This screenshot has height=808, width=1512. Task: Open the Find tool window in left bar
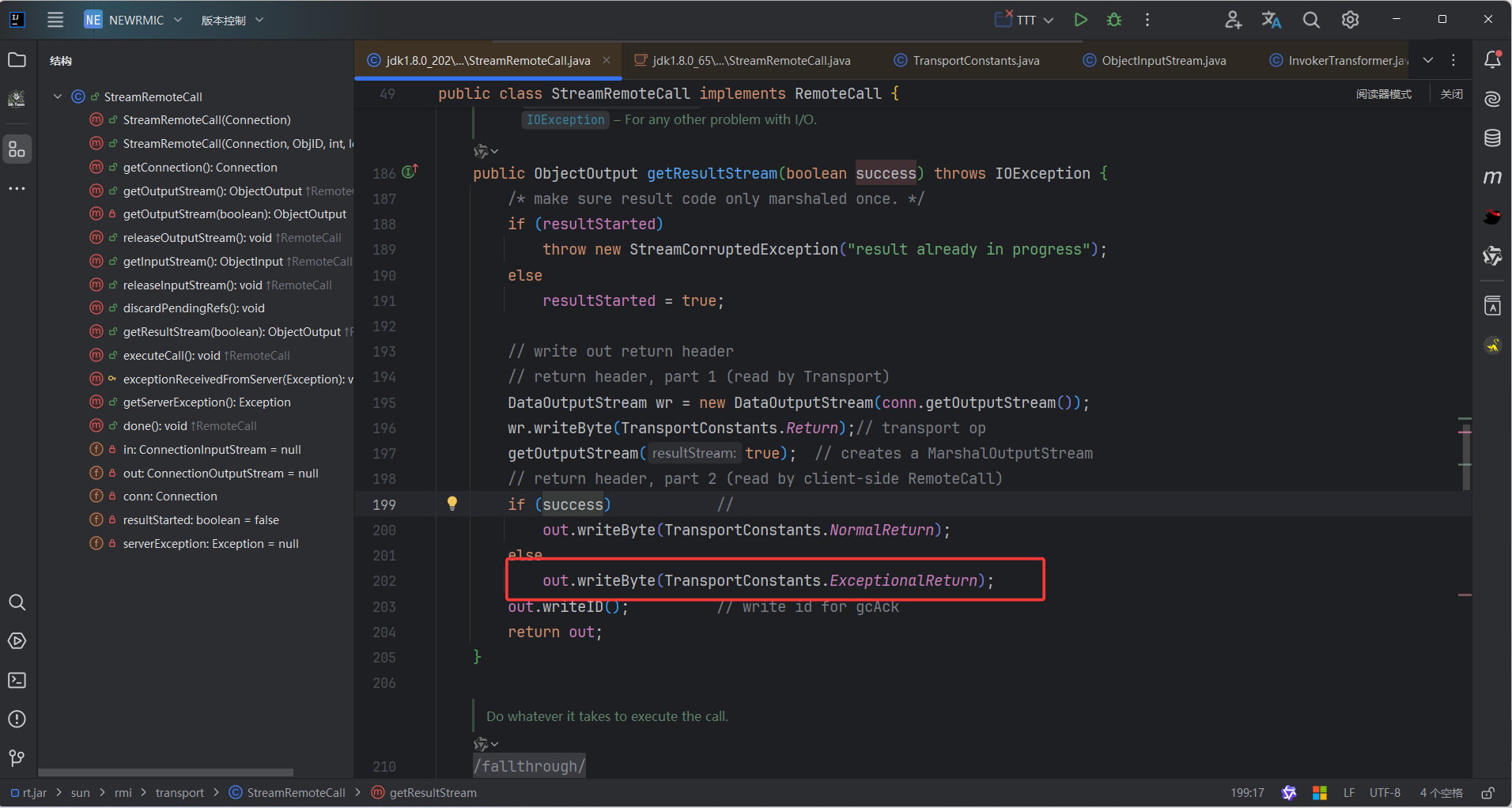[x=17, y=602]
